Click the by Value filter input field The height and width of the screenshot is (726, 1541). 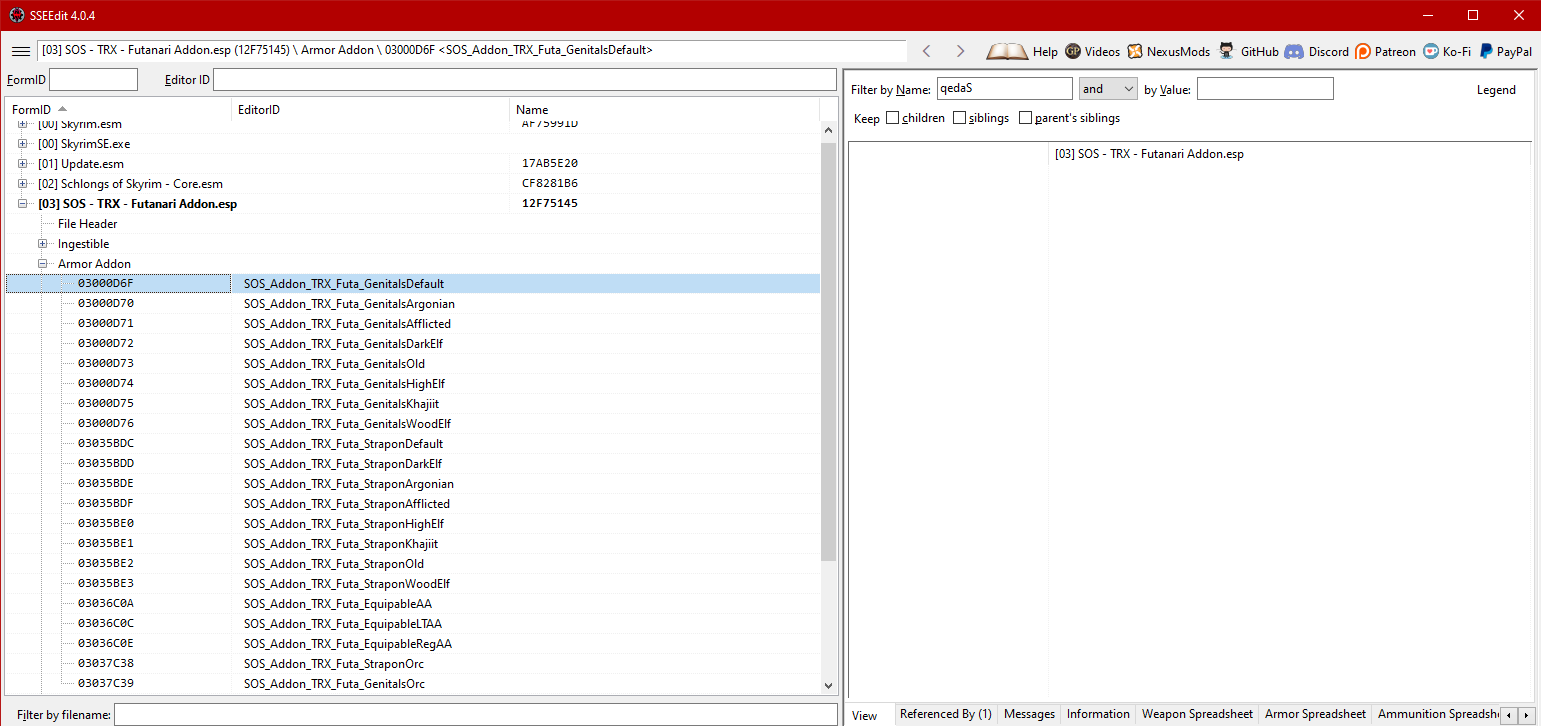pos(1265,89)
